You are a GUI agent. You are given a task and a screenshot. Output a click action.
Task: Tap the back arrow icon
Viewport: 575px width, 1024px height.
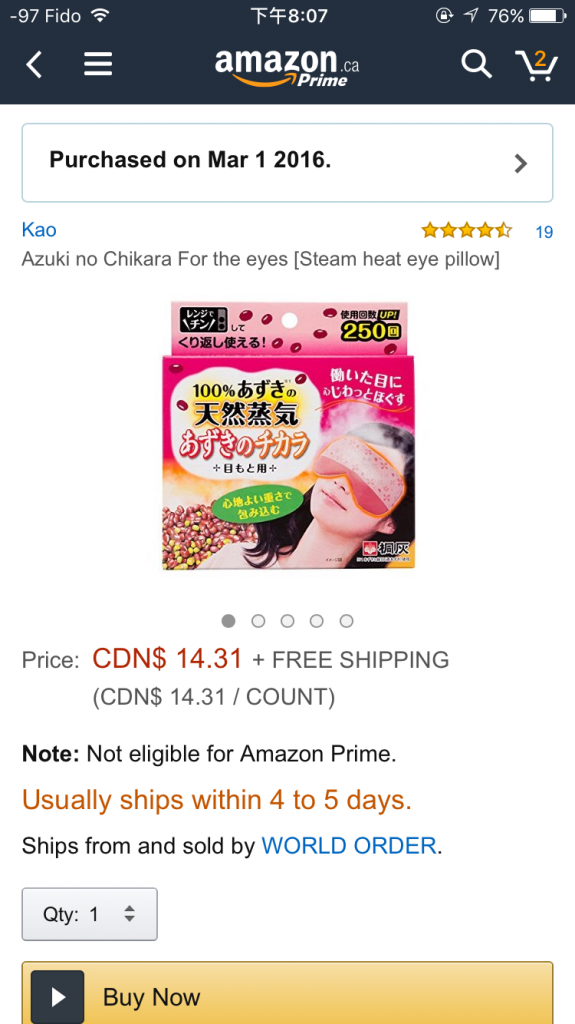coord(34,65)
